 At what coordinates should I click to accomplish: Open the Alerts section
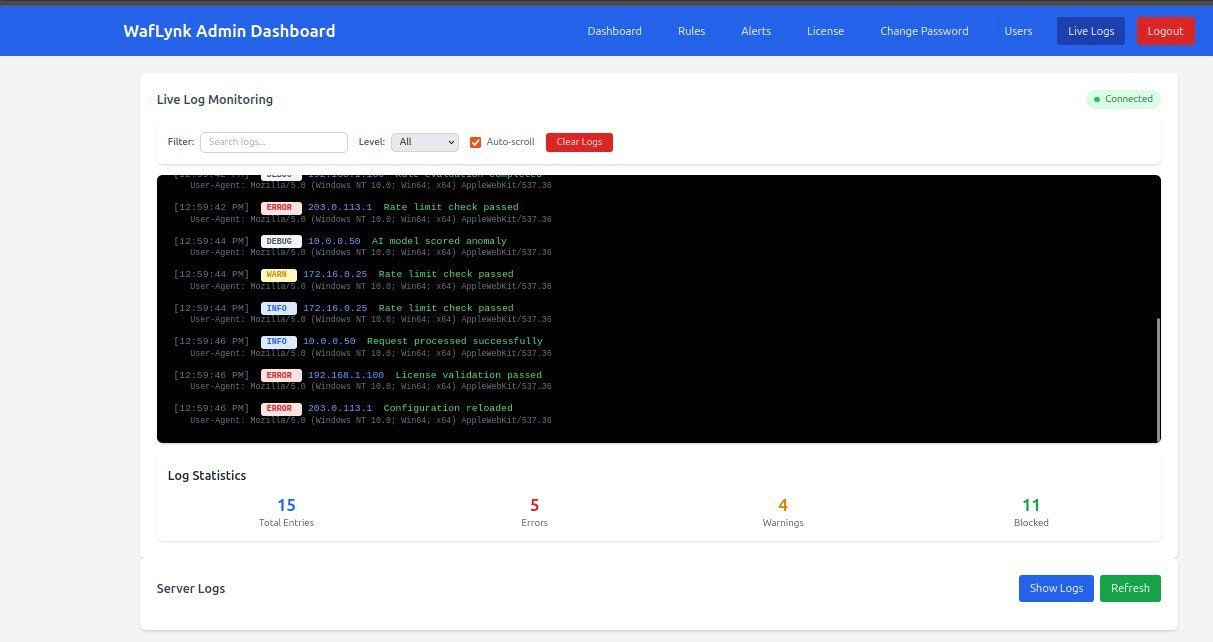tap(756, 31)
